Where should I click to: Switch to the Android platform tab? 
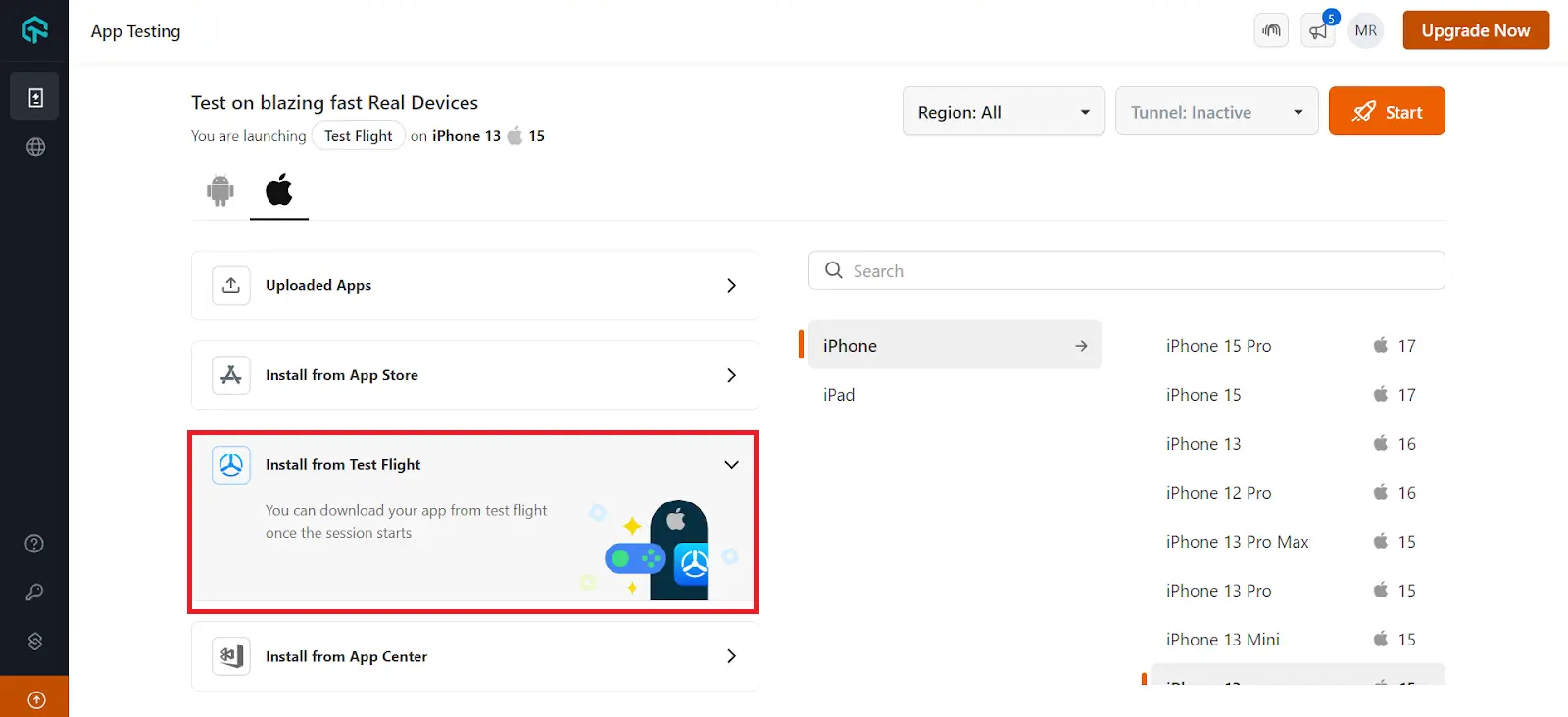[x=220, y=190]
